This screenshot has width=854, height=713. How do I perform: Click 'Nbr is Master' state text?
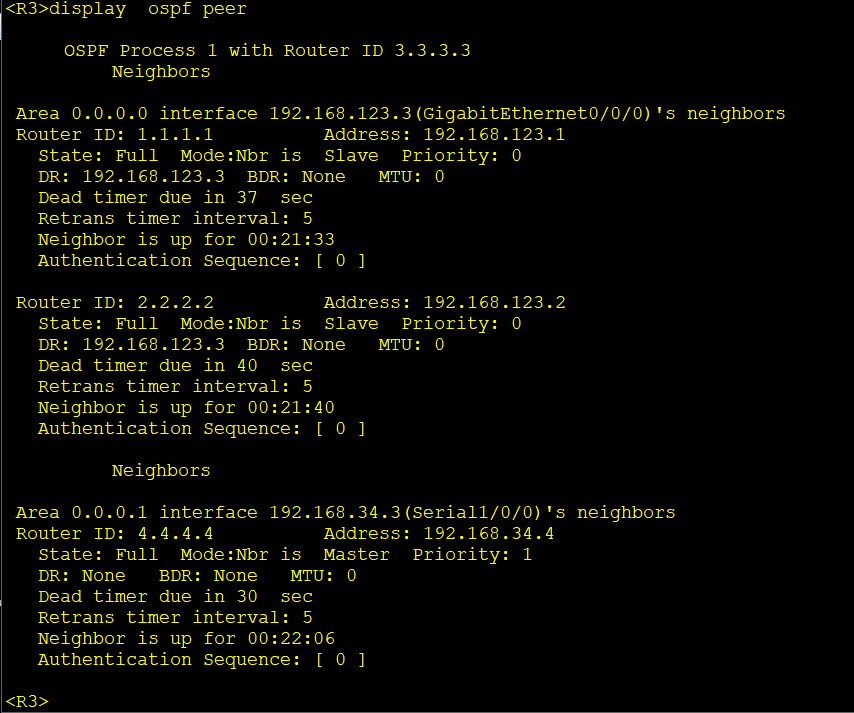click(x=285, y=554)
